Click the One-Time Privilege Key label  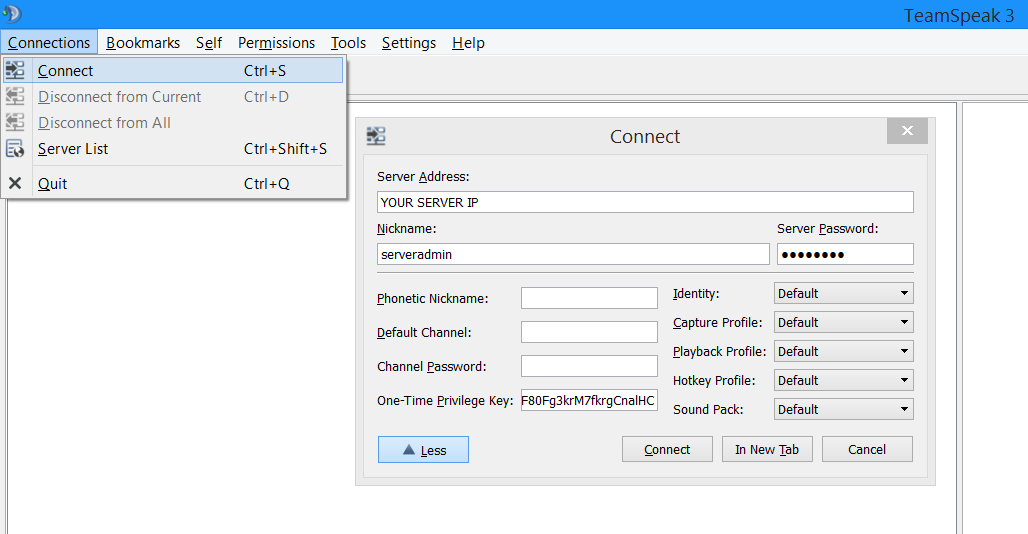point(445,400)
